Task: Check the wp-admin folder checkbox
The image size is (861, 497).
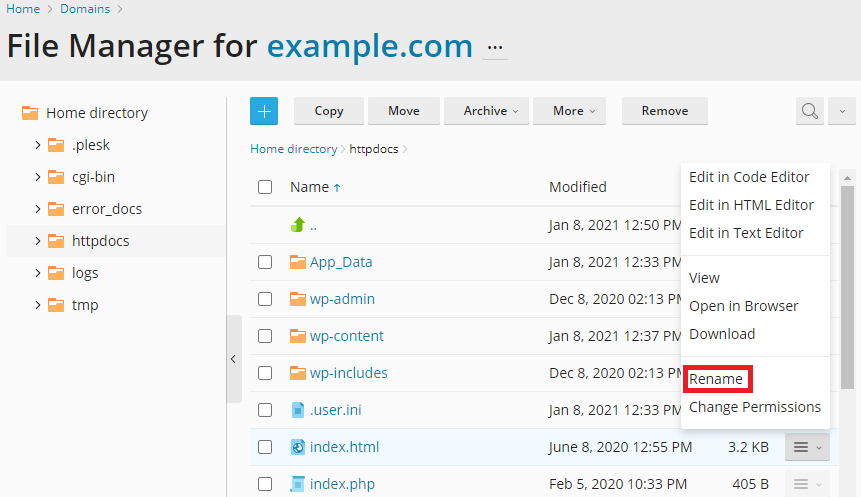Action: point(265,299)
